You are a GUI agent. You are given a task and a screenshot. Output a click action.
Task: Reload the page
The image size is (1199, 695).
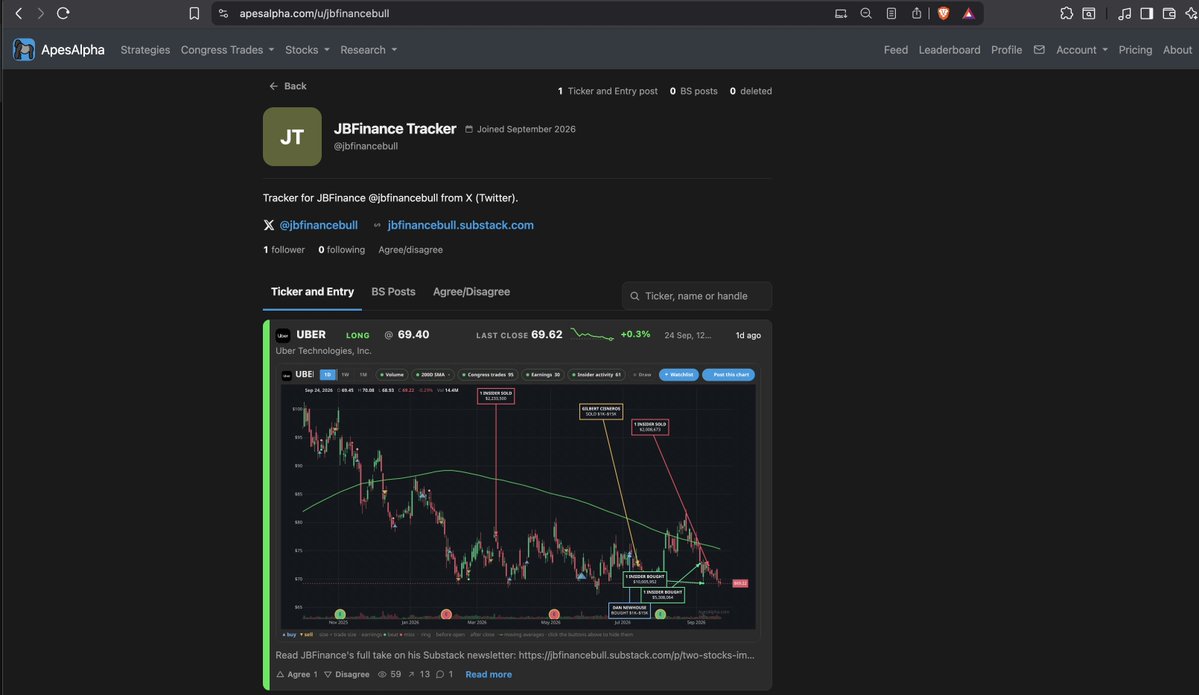(63, 13)
